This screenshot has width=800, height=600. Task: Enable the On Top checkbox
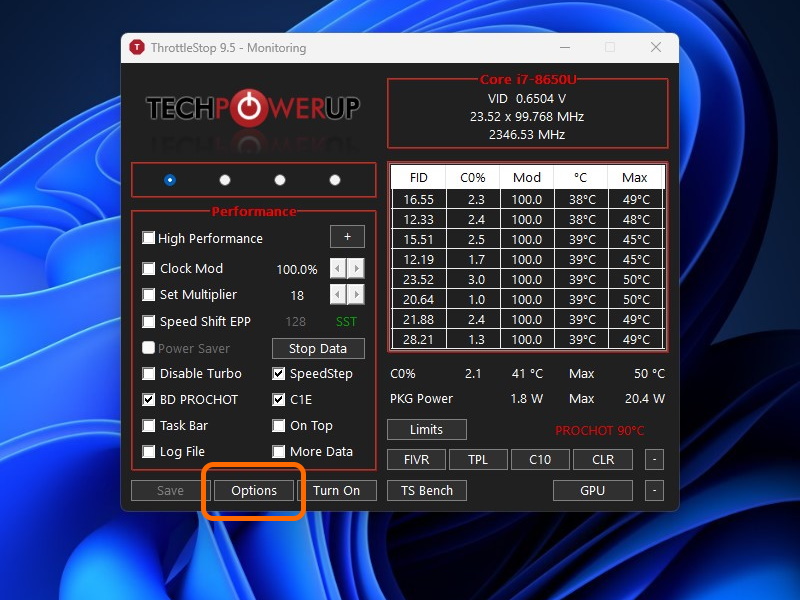point(277,425)
